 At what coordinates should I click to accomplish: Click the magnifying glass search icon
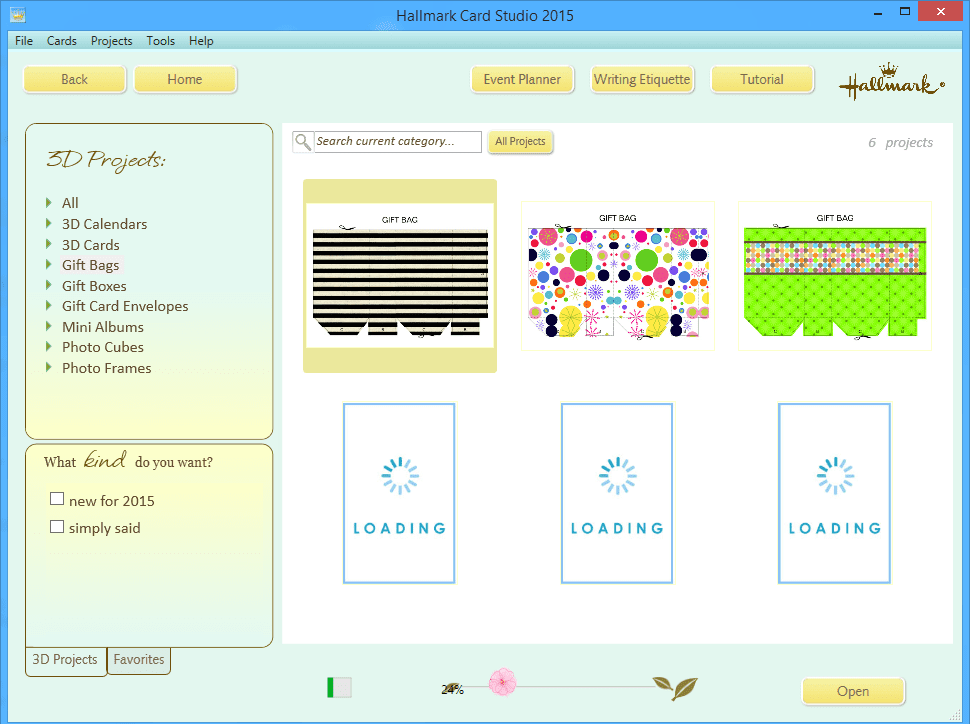303,142
